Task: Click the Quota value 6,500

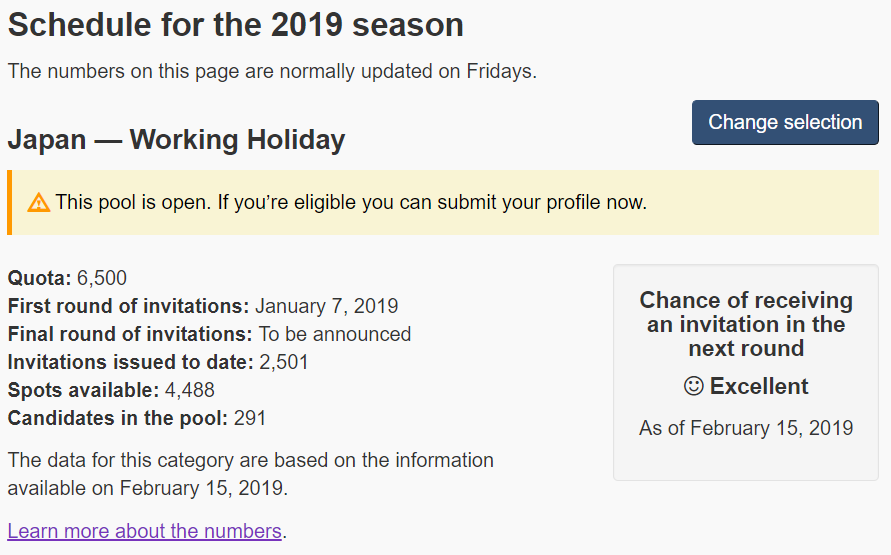Action: point(102,278)
